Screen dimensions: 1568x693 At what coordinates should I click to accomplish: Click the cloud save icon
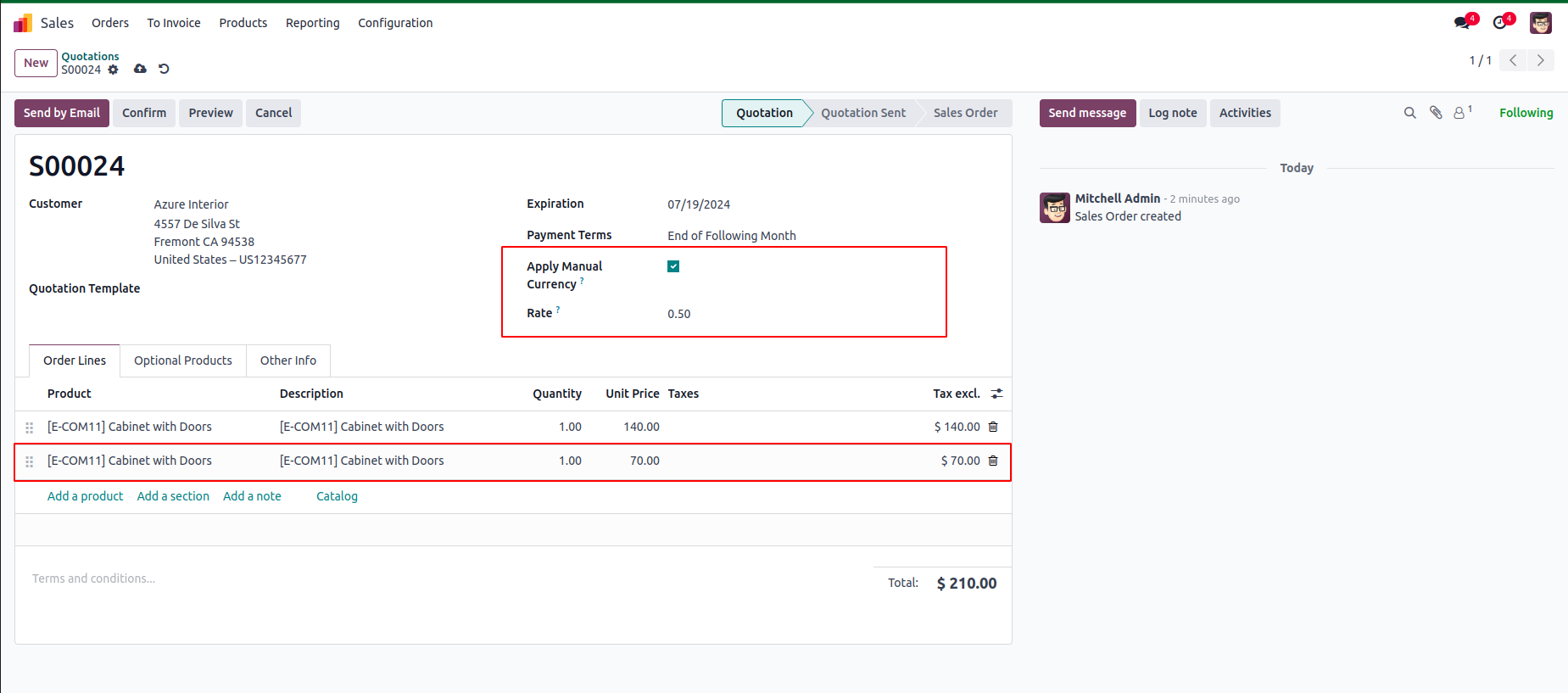pos(140,69)
